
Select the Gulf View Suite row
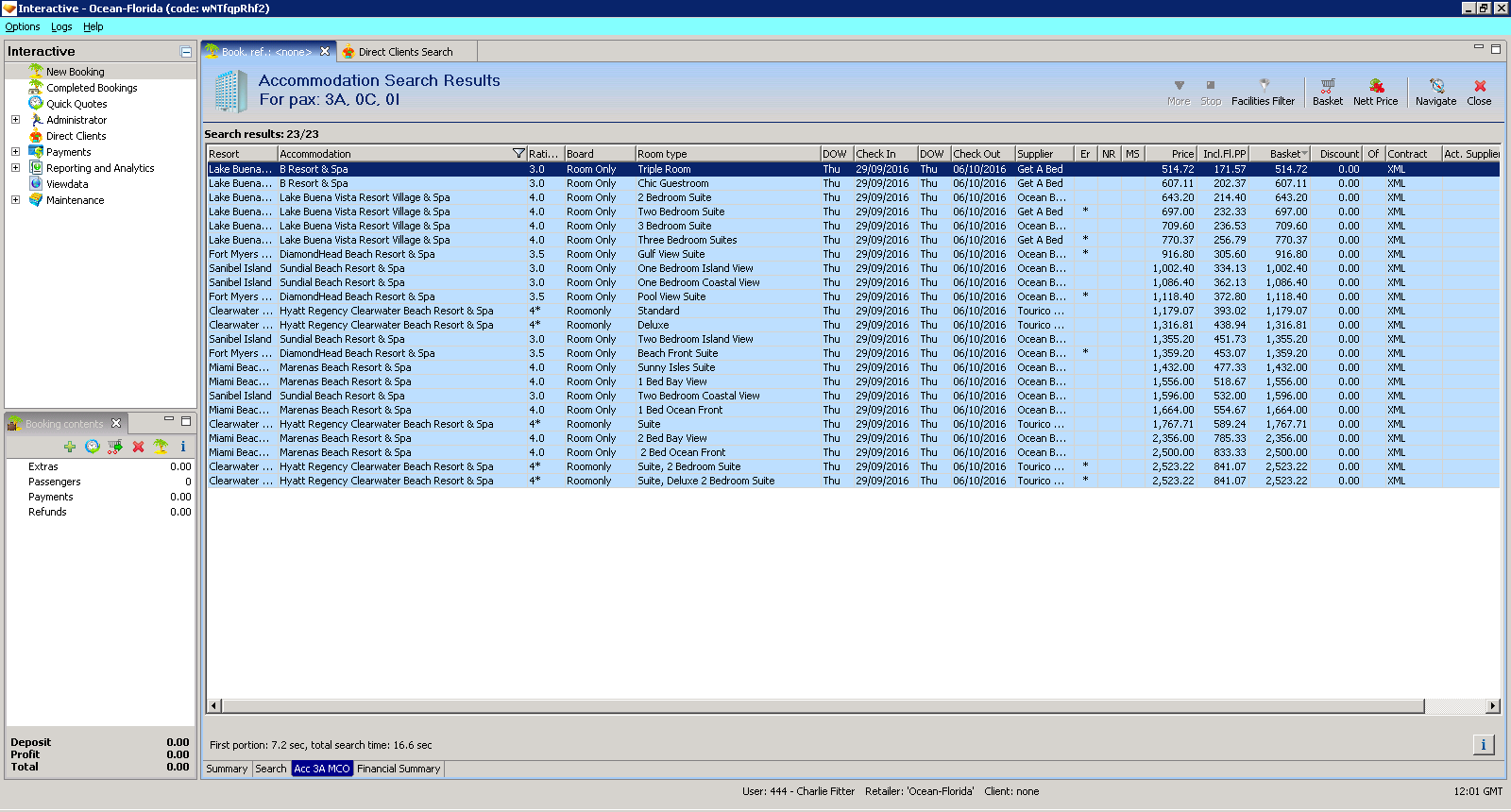(x=853, y=254)
